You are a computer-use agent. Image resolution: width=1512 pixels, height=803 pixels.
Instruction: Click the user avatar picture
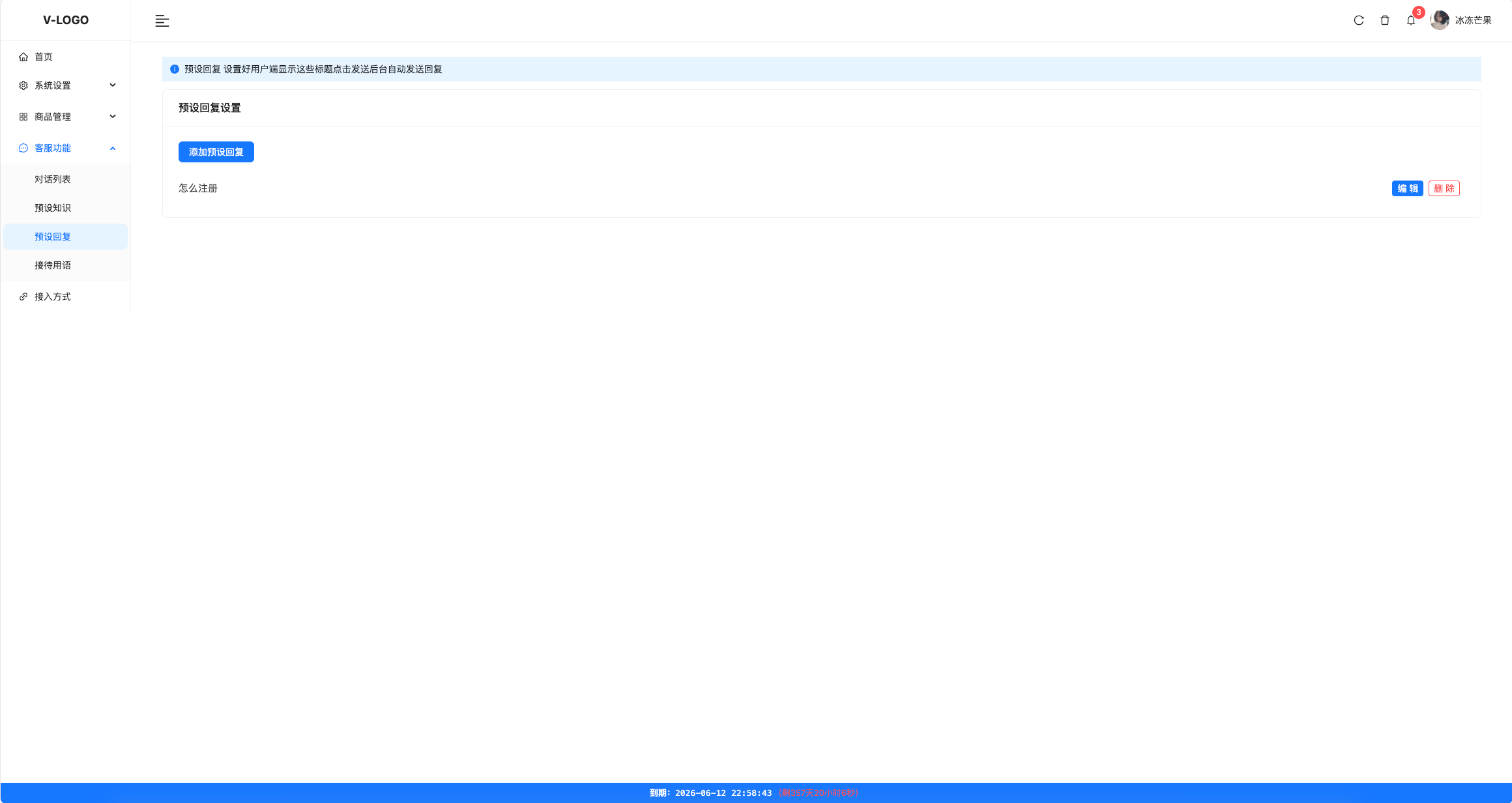(x=1439, y=20)
